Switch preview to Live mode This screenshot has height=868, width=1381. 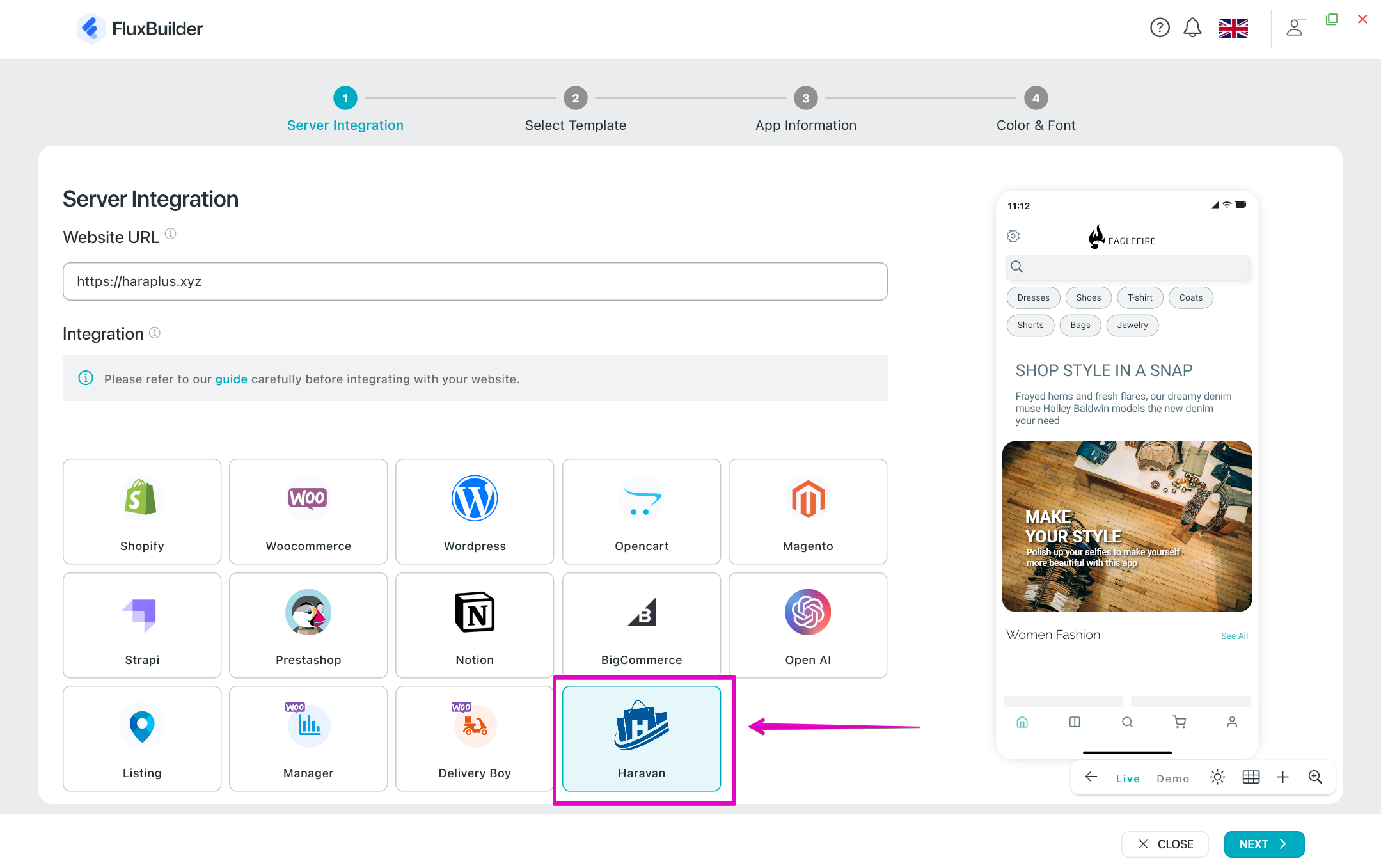tap(1128, 778)
